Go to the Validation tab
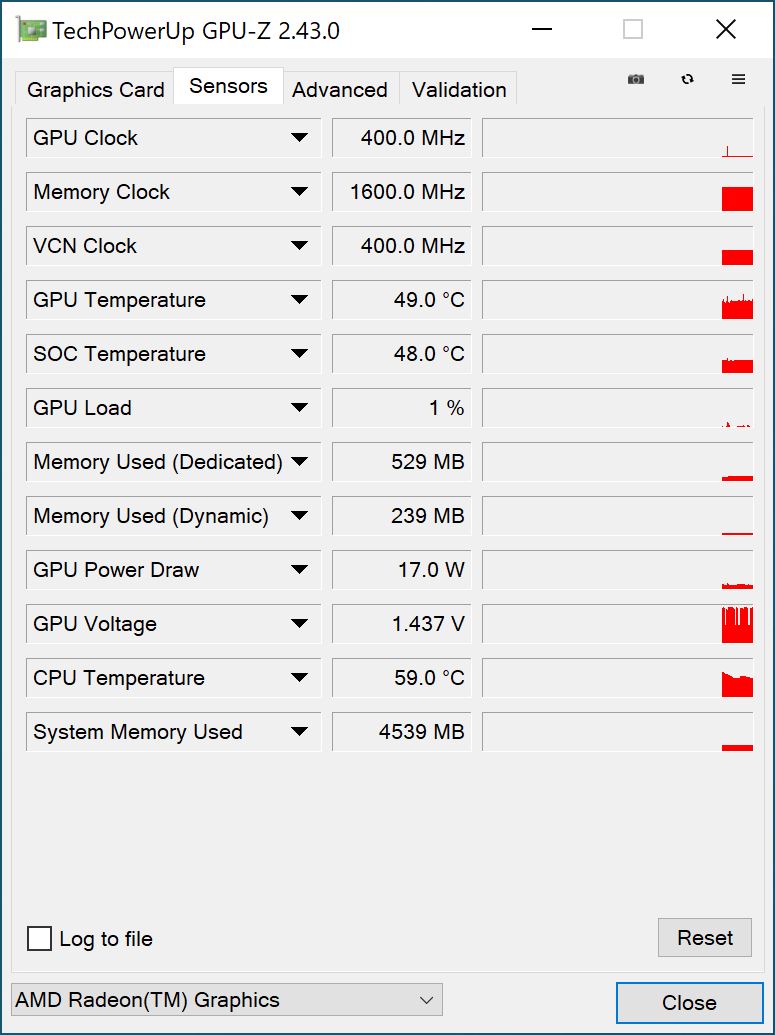This screenshot has width=775, height=1035. pyautogui.click(x=459, y=90)
